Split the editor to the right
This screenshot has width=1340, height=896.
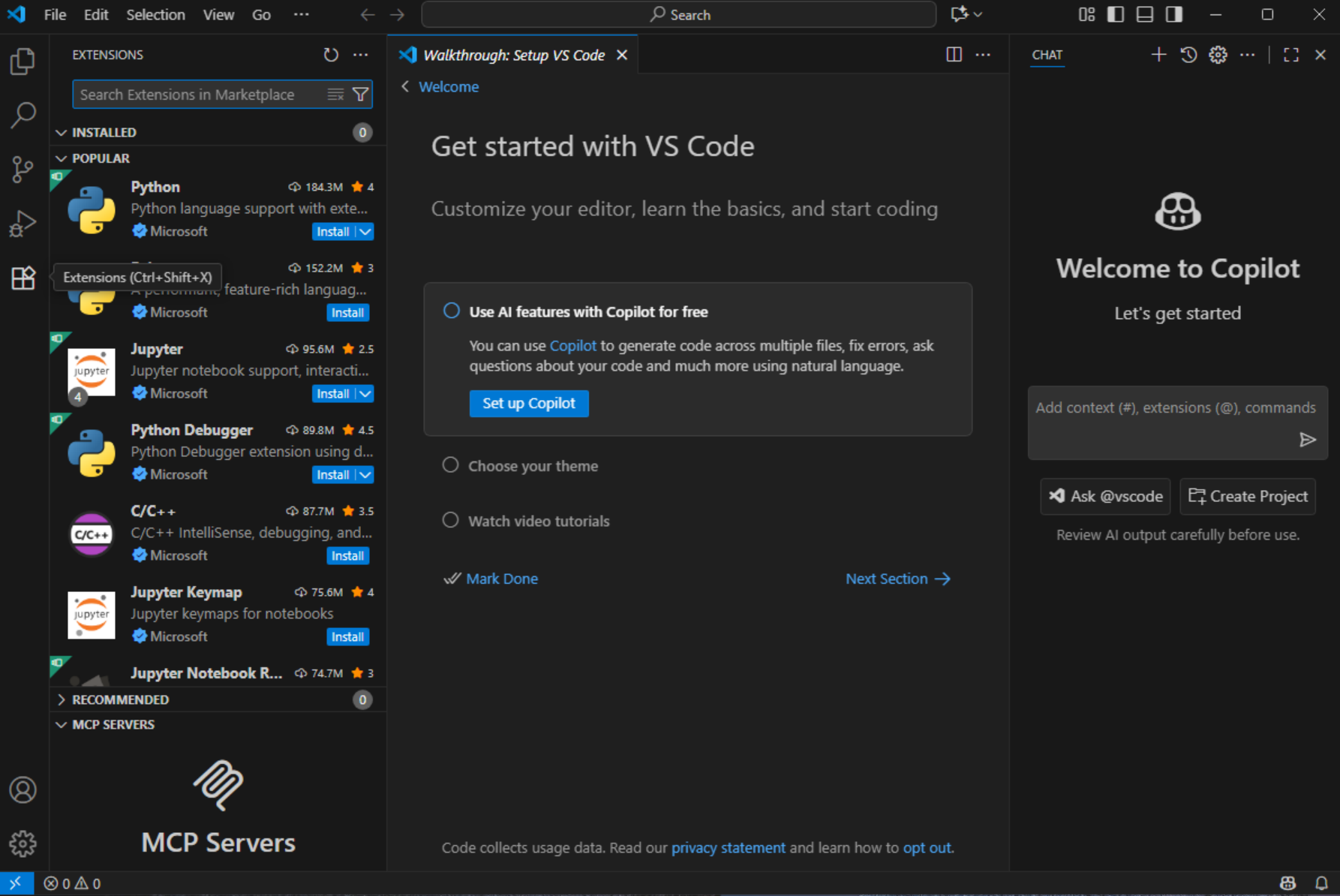pos(954,55)
